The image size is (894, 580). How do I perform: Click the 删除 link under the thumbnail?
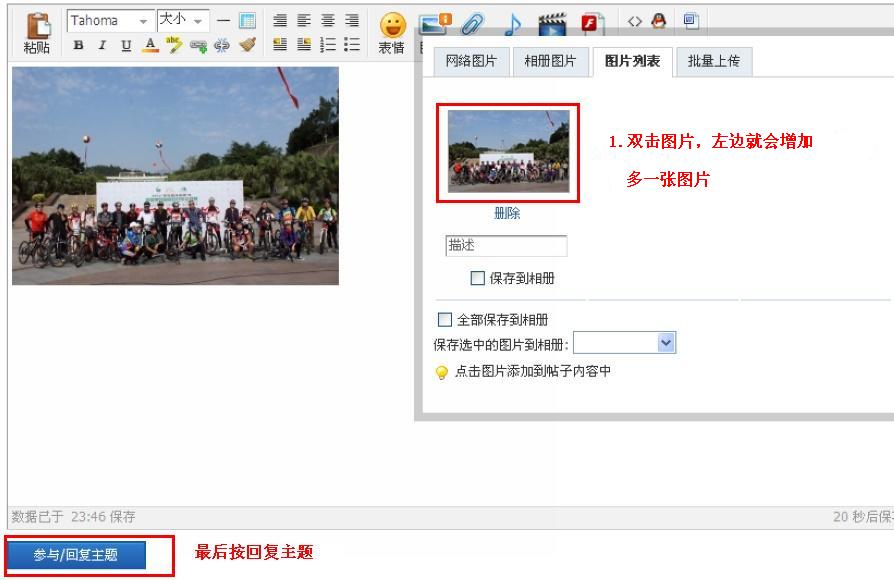507,214
